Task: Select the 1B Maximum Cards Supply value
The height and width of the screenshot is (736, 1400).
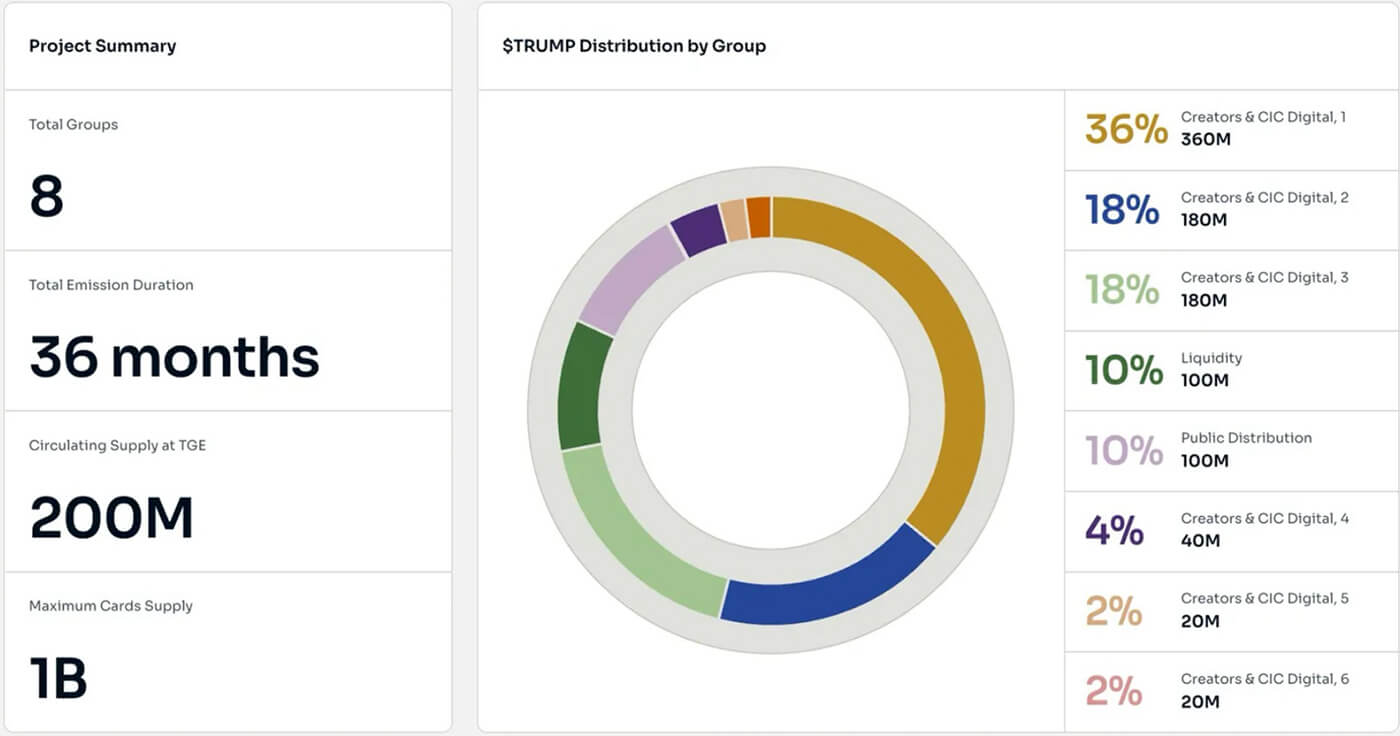Action: pyautogui.click(x=59, y=678)
